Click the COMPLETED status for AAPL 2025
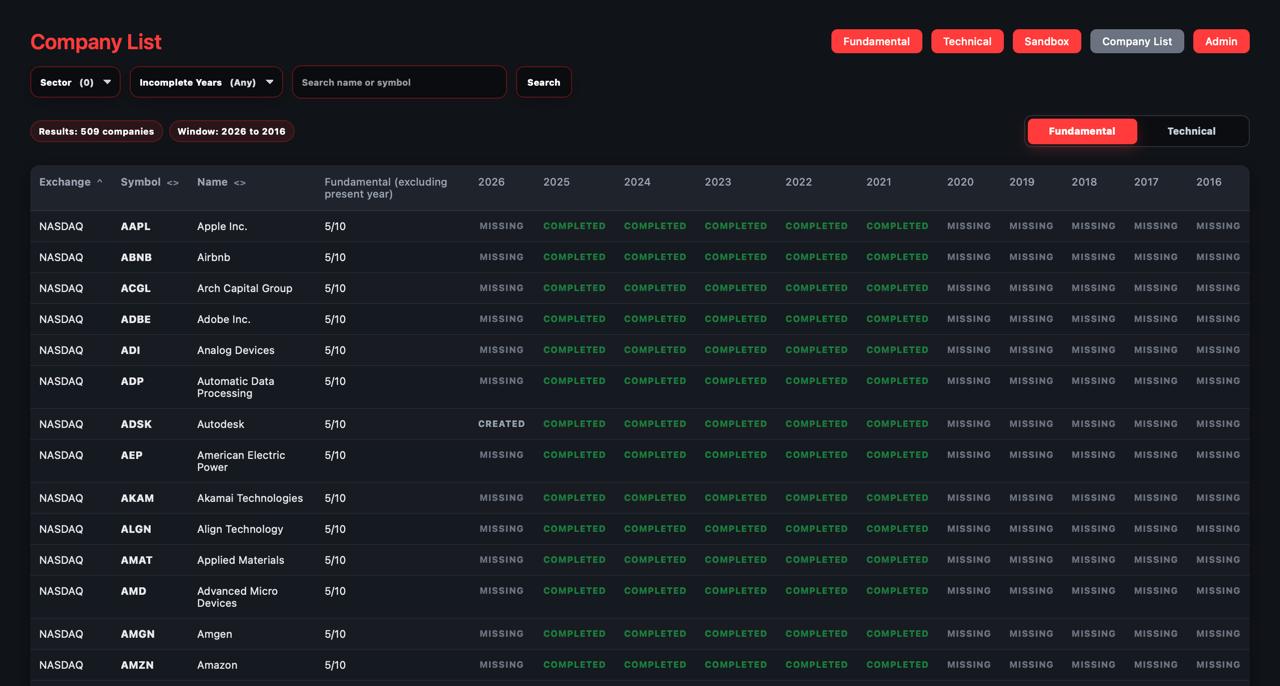The image size is (1280, 686). 574,226
